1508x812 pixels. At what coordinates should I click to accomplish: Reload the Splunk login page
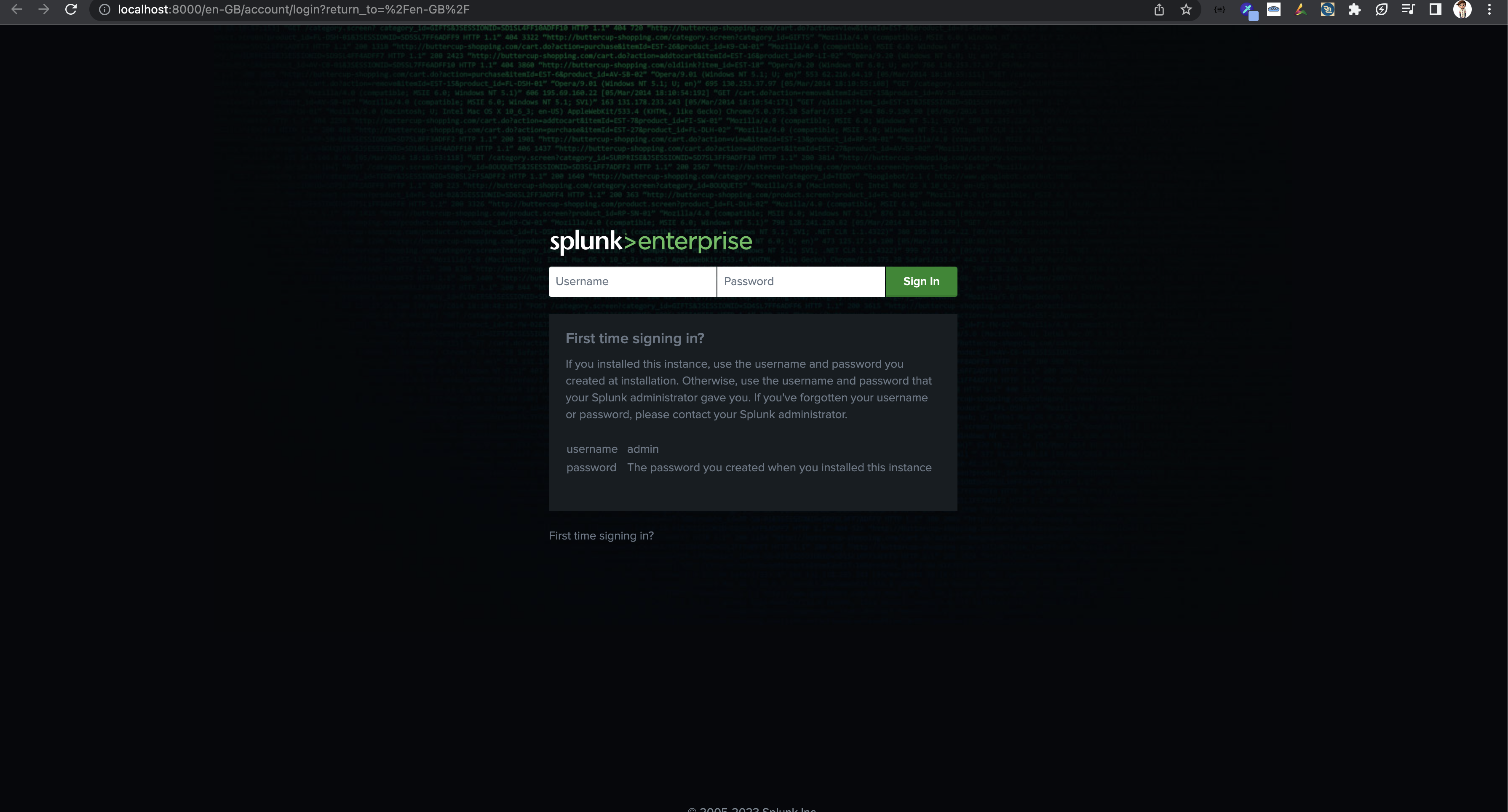(x=71, y=9)
